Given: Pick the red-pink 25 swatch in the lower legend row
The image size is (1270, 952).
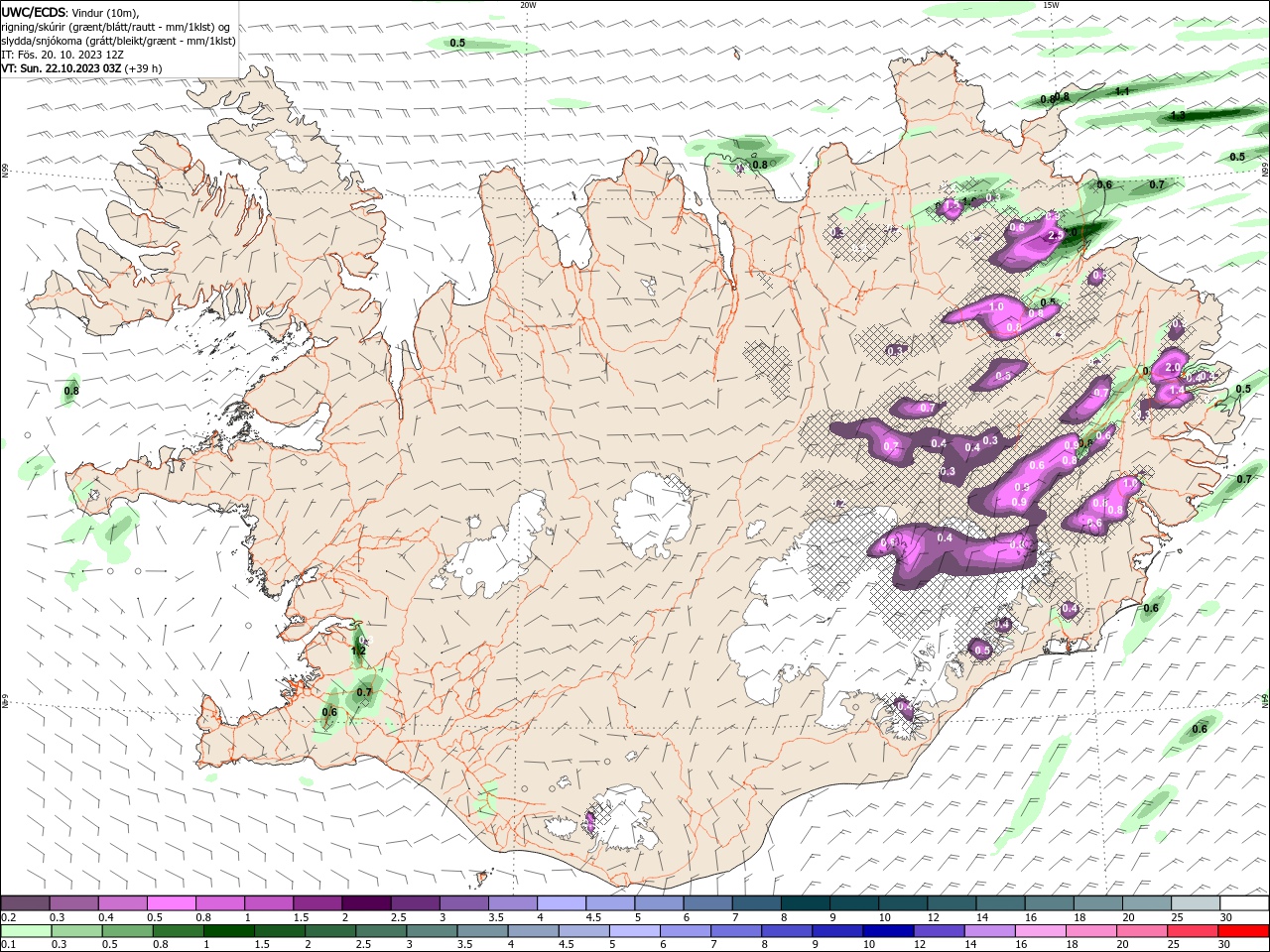Looking at the screenshot, I should pyautogui.click(x=1193, y=931).
